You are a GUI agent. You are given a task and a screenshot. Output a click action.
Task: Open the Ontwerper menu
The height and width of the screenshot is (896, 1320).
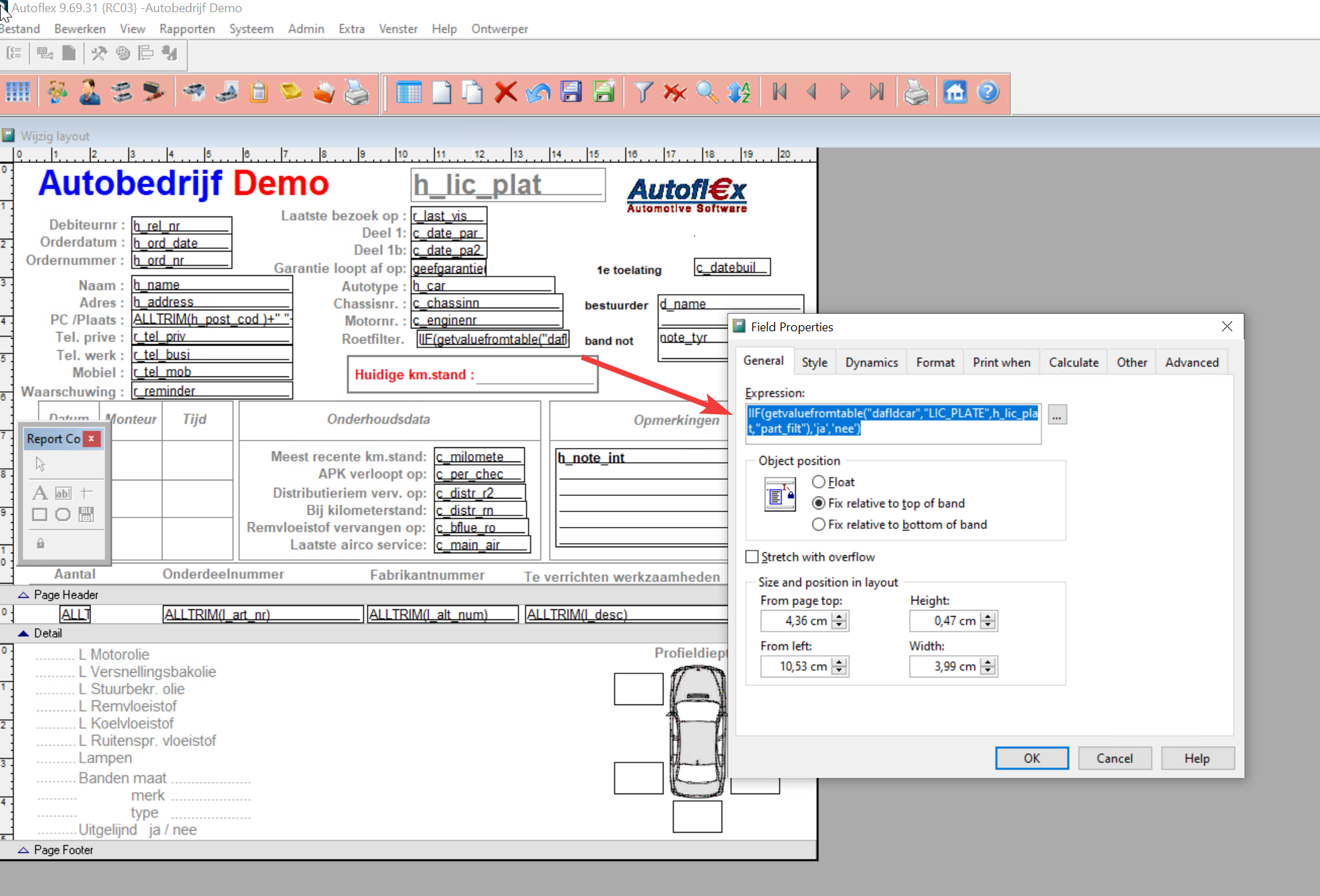(x=499, y=29)
